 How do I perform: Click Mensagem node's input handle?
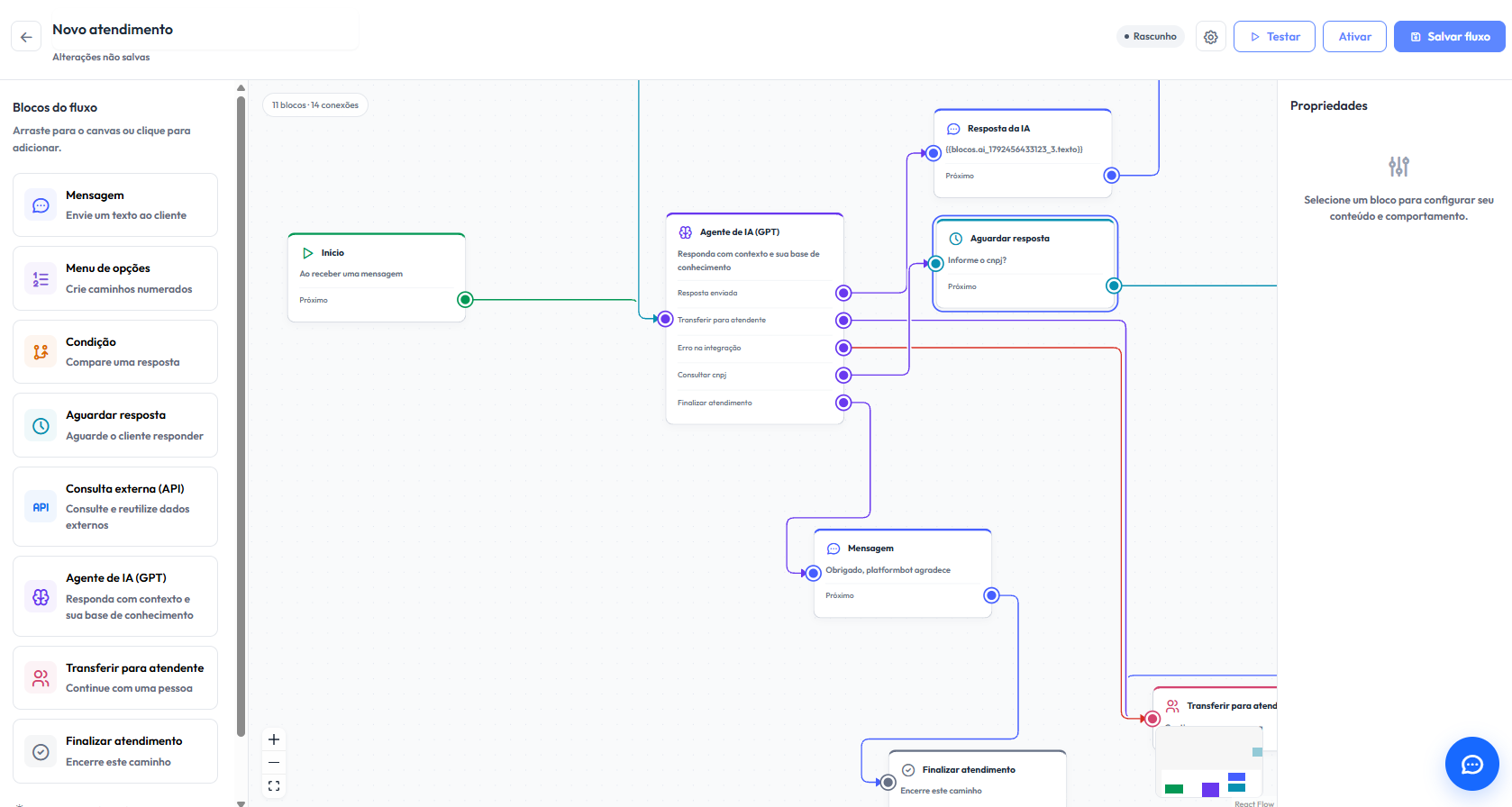(x=813, y=573)
